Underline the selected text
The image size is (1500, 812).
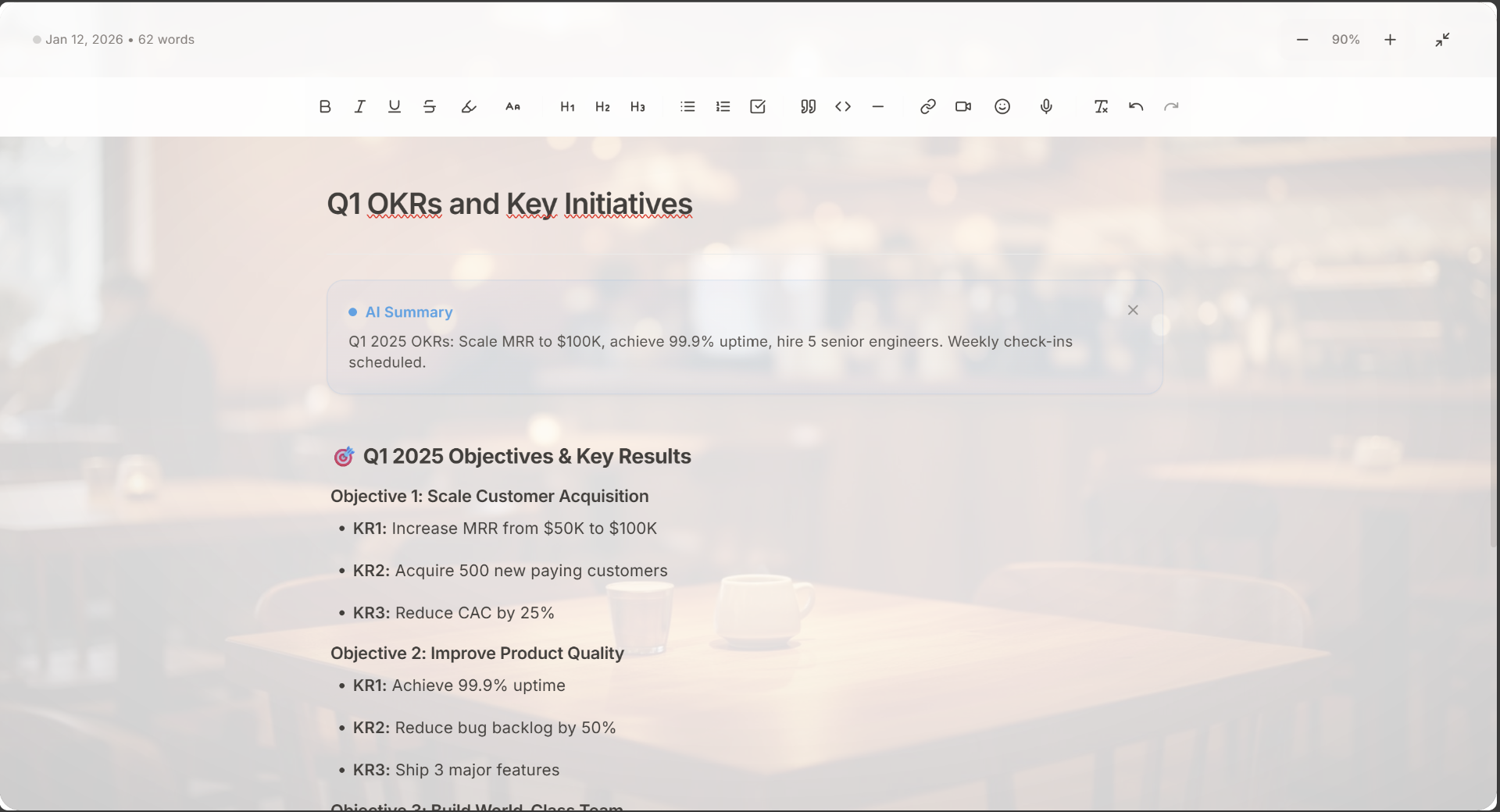[x=395, y=107]
